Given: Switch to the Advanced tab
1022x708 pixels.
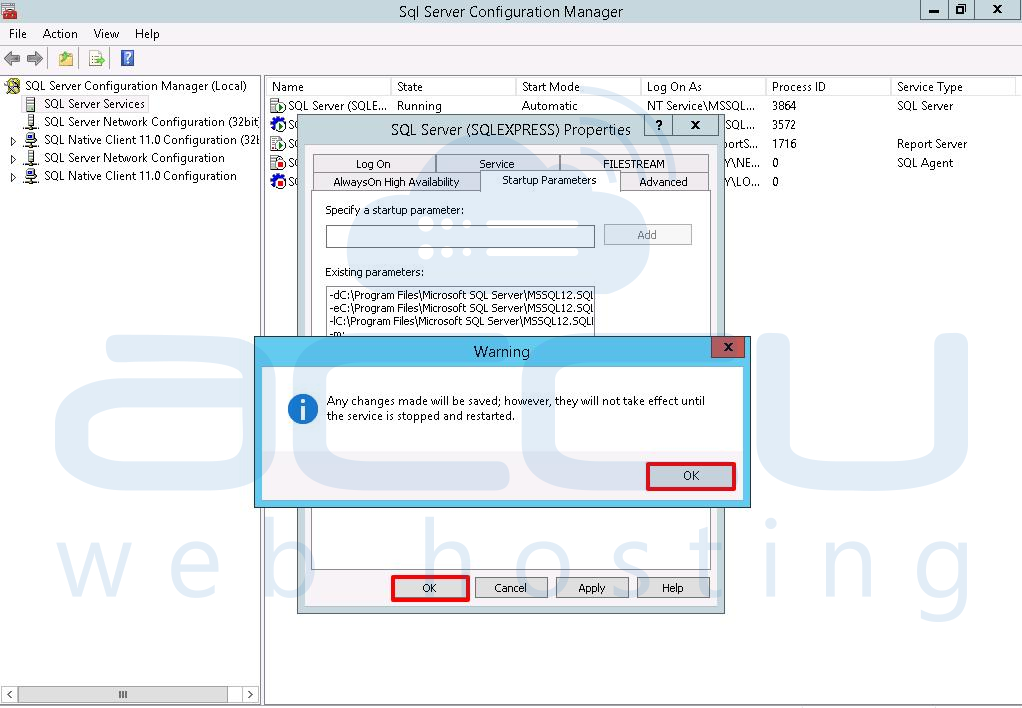Looking at the screenshot, I should [664, 182].
